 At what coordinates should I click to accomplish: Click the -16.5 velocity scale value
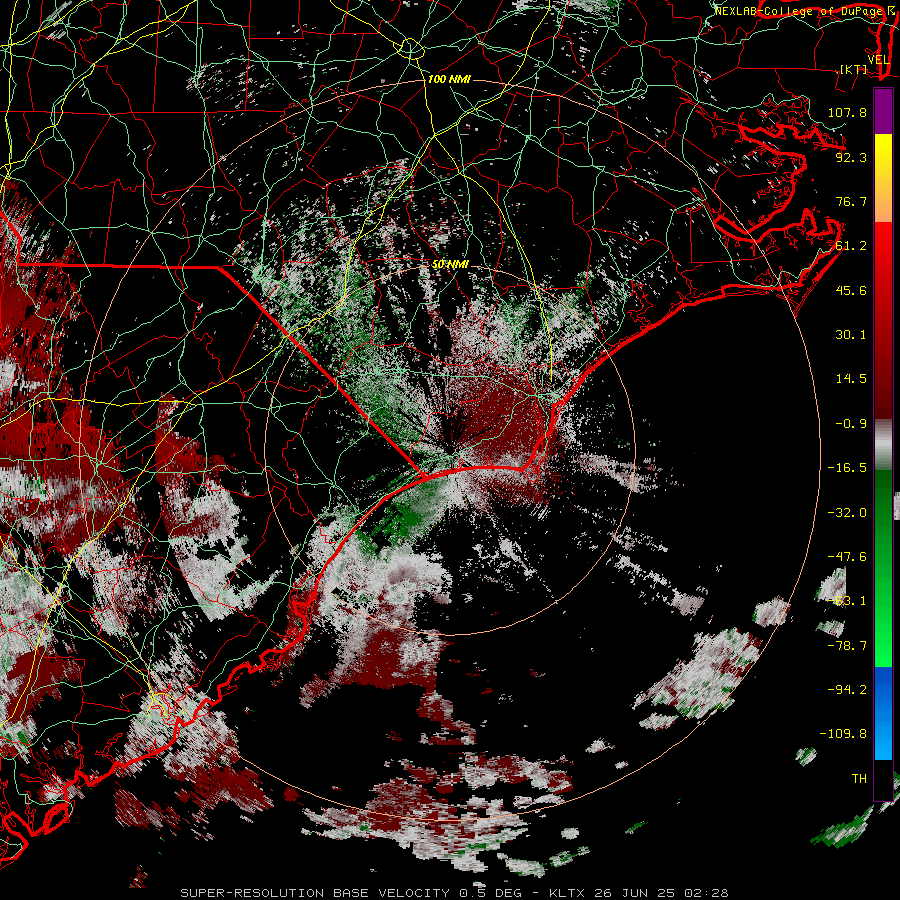[x=847, y=468]
